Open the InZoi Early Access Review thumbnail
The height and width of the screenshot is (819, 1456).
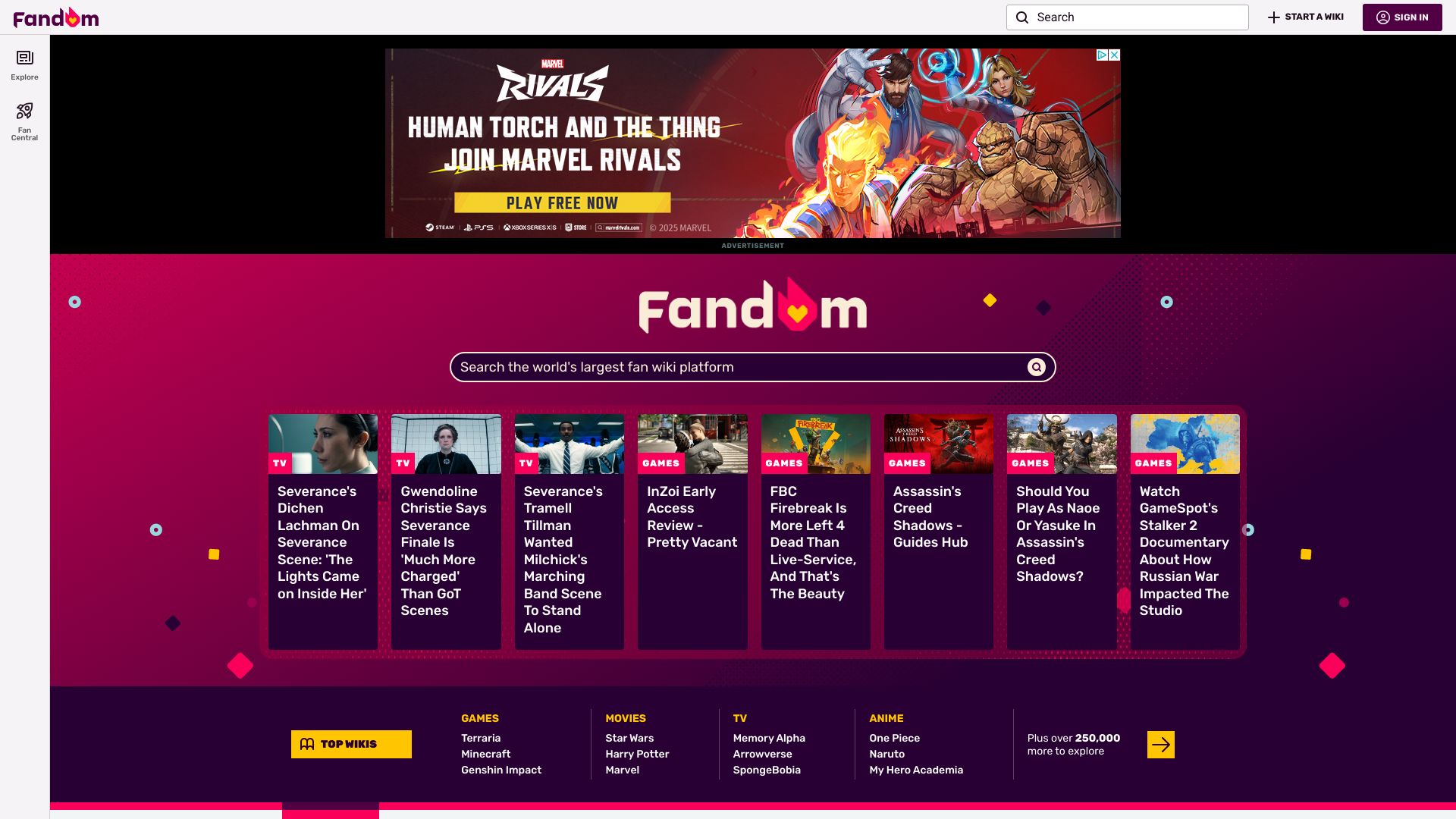coord(692,444)
